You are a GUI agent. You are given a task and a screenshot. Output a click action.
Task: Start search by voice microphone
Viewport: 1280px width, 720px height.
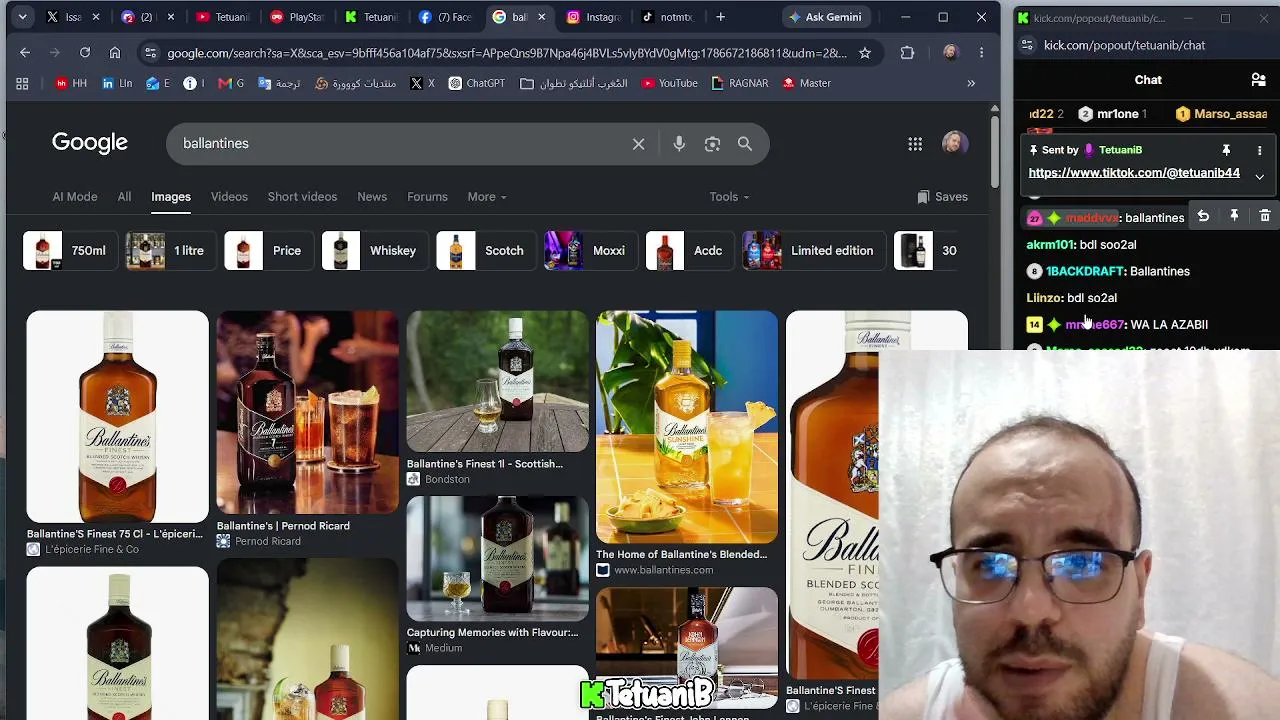tap(679, 144)
